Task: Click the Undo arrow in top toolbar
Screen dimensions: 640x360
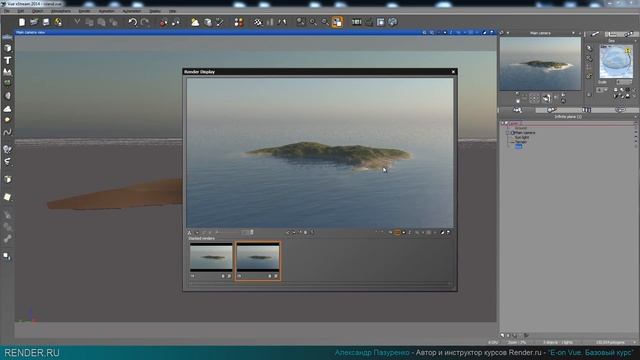Action: coord(133,22)
